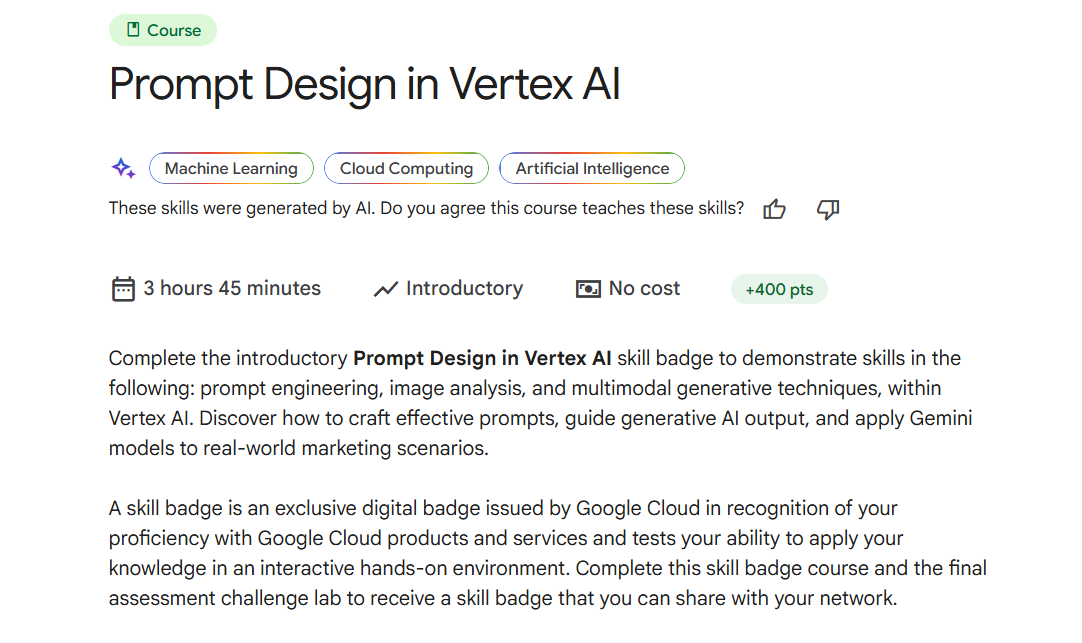Select the Course label at the top
Screen dimensions: 1082x643
click(163, 30)
